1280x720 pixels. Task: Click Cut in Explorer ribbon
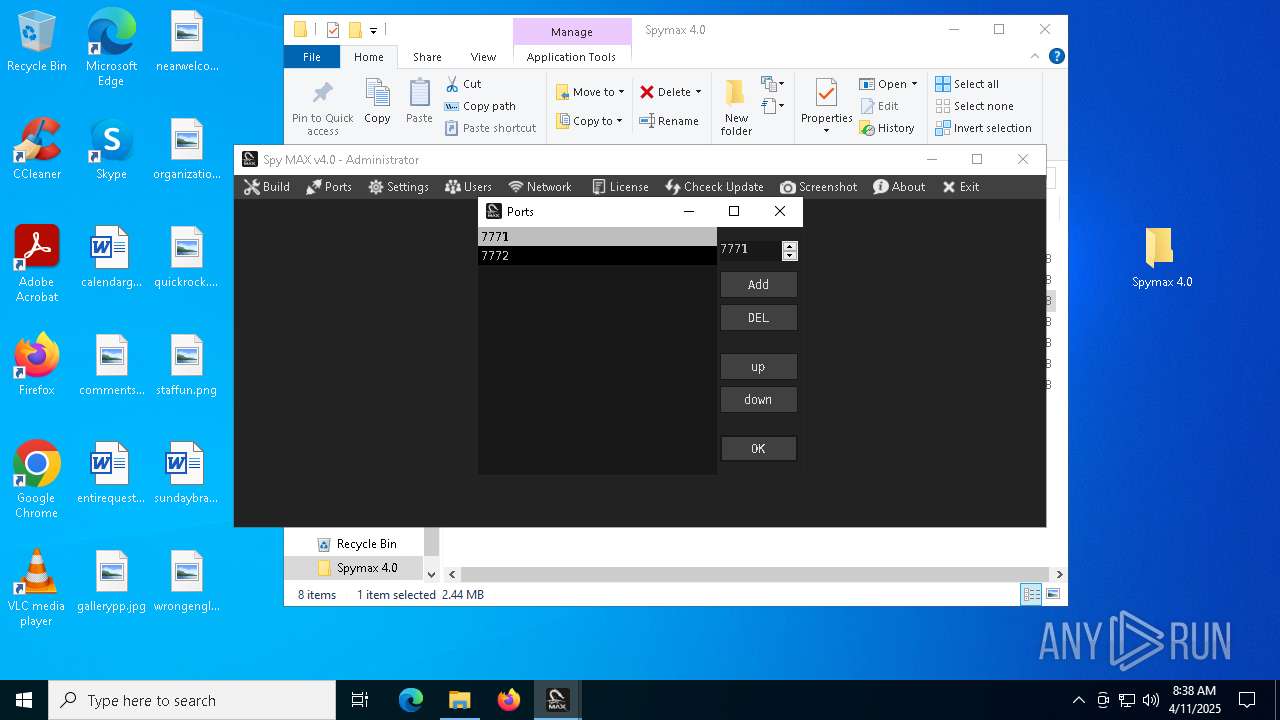click(x=463, y=84)
